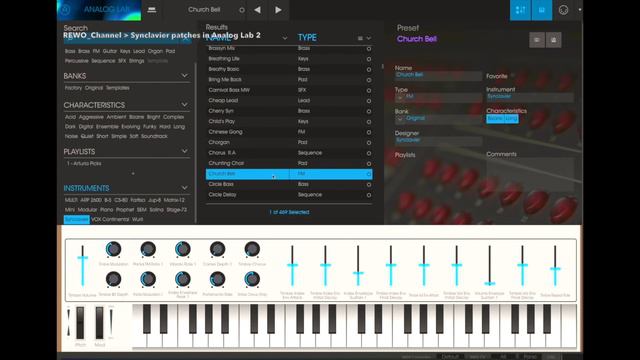Image resolution: width=640 pixels, height=360 pixels.
Task: Collapse the INSTRUMENTS section chevron
Action: (x=184, y=188)
